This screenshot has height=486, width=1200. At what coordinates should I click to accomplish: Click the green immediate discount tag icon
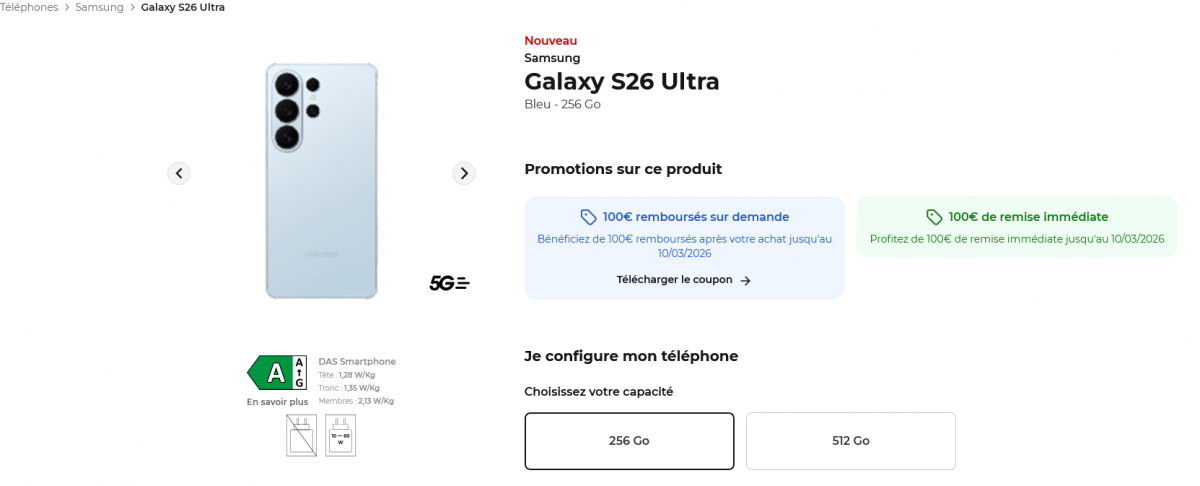(934, 217)
